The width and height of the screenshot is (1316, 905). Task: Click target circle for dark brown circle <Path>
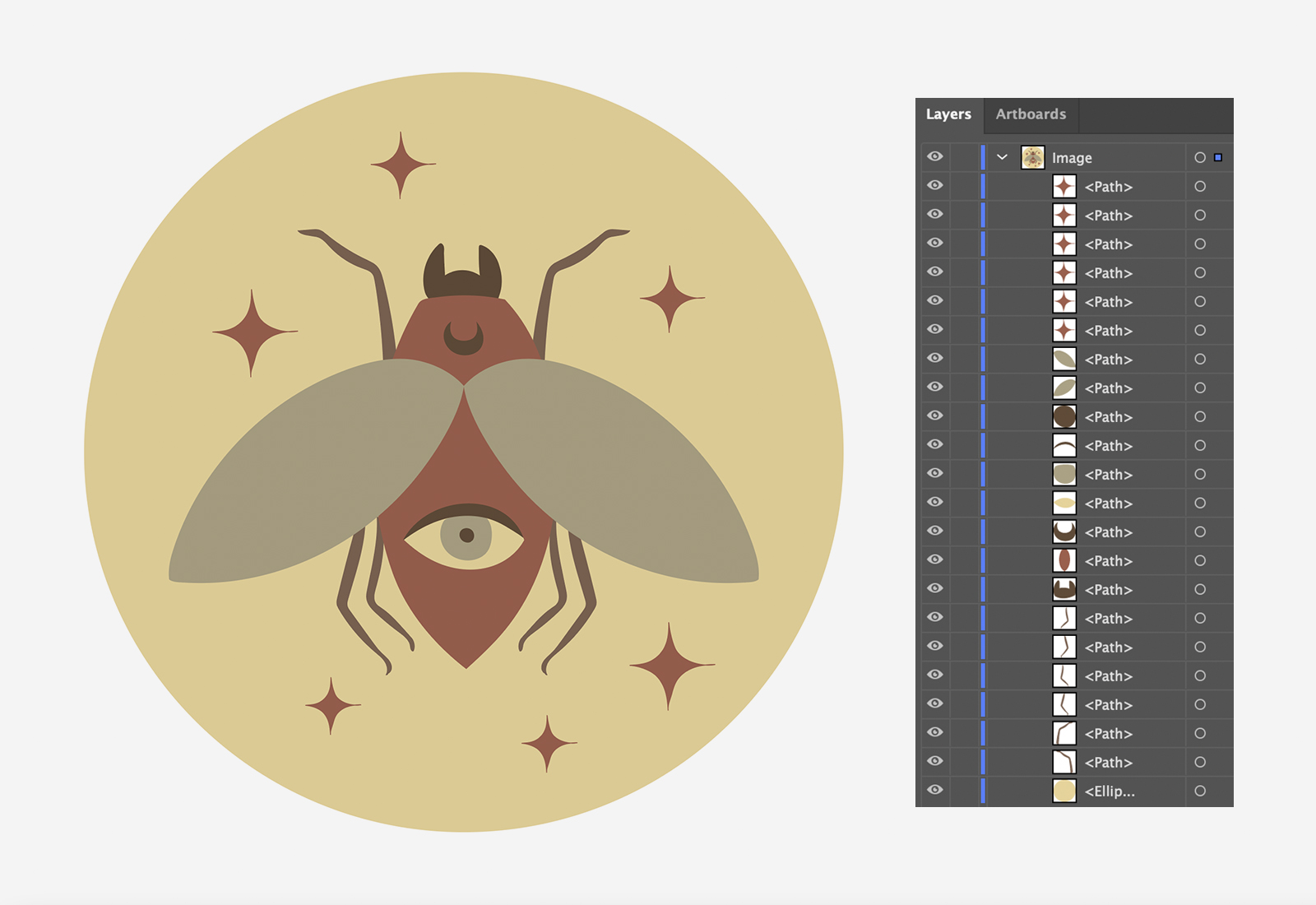click(1200, 416)
